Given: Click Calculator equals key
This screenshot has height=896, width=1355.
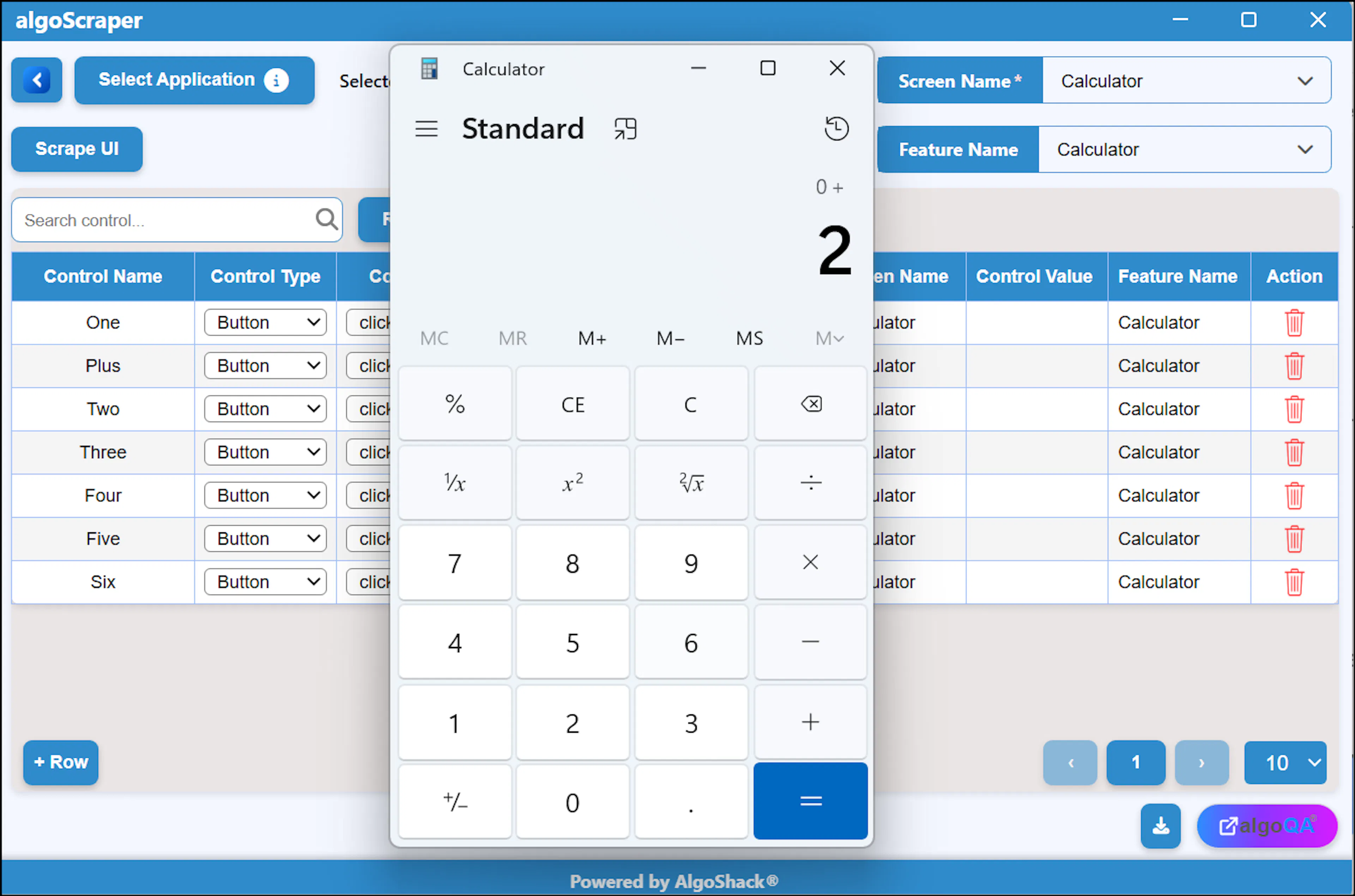Looking at the screenshot, I should (811, 801).
